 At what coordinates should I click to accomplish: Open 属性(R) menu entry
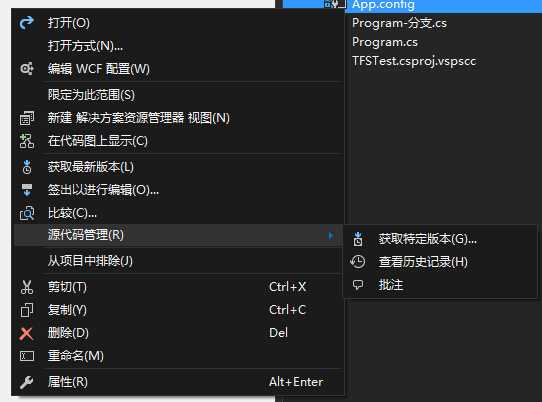click(178, 382)
